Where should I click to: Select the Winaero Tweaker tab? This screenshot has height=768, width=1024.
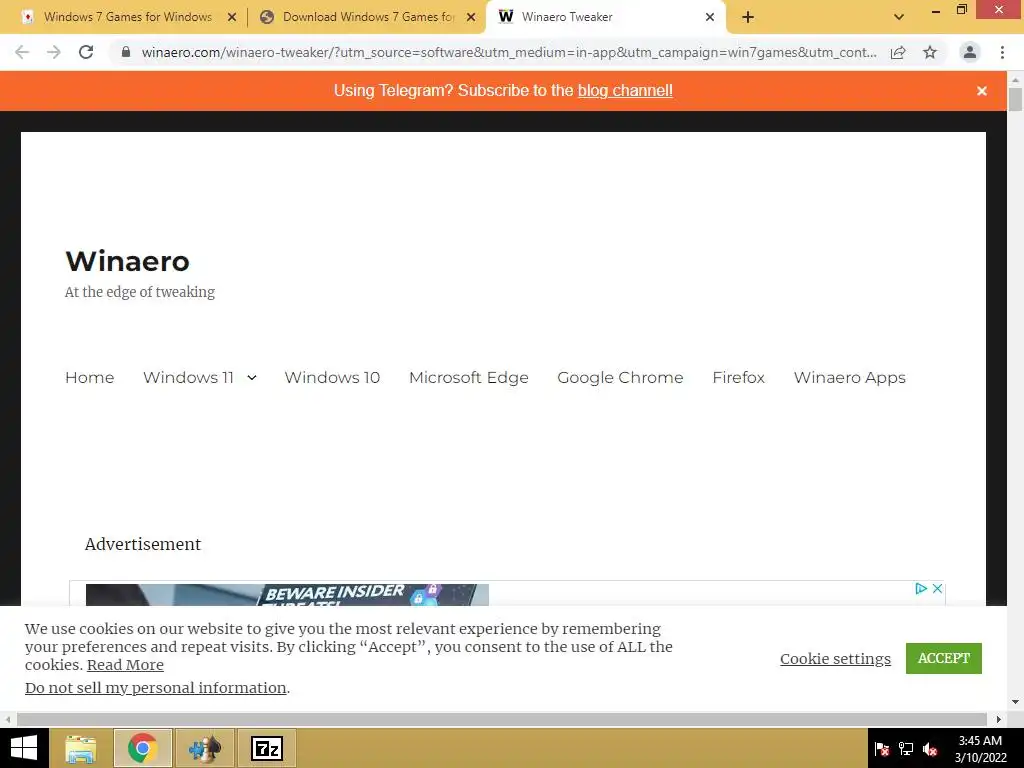(605, 17)
